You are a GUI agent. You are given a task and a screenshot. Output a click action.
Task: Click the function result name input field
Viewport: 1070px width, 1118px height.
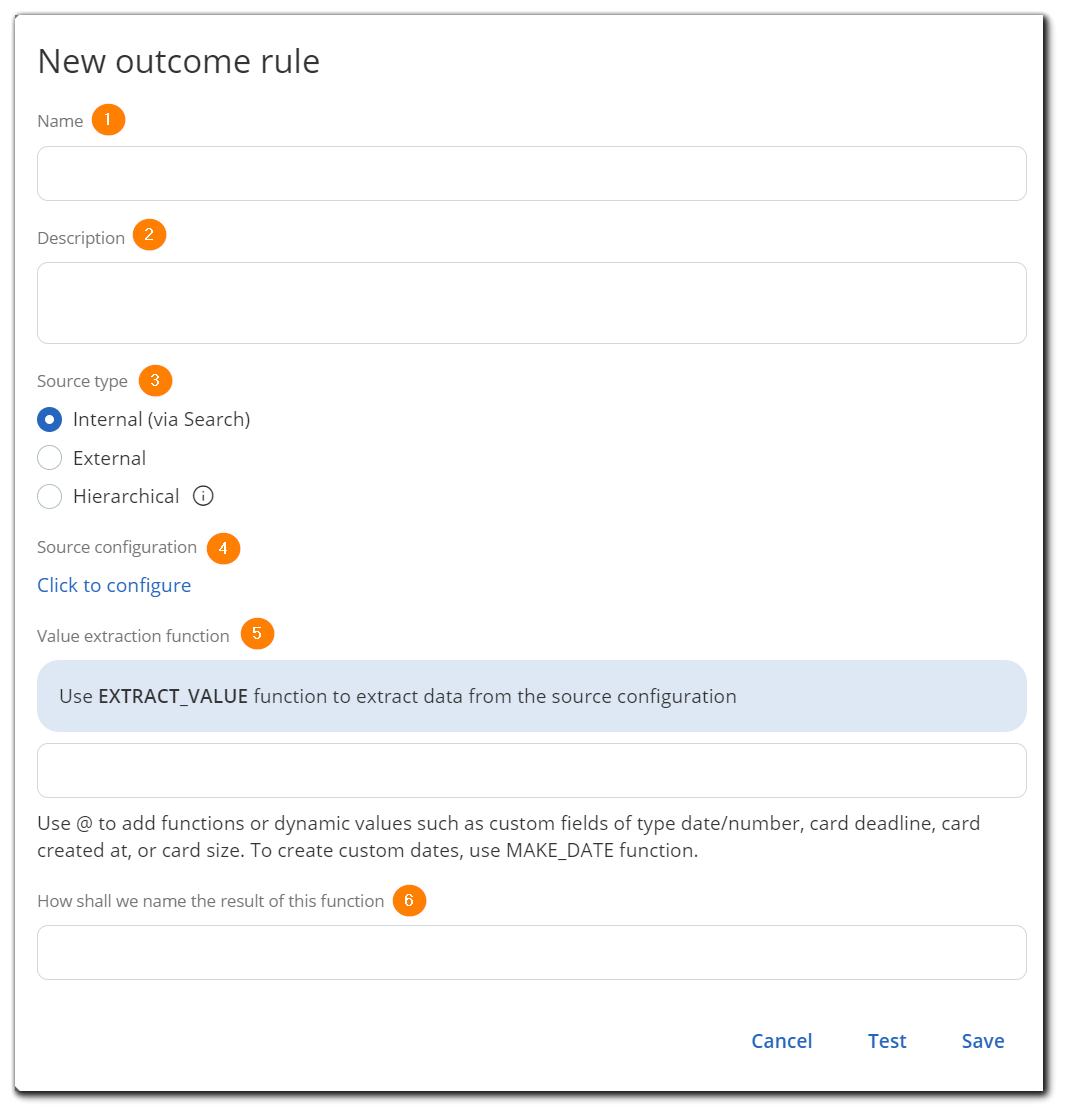coord(532,952)
